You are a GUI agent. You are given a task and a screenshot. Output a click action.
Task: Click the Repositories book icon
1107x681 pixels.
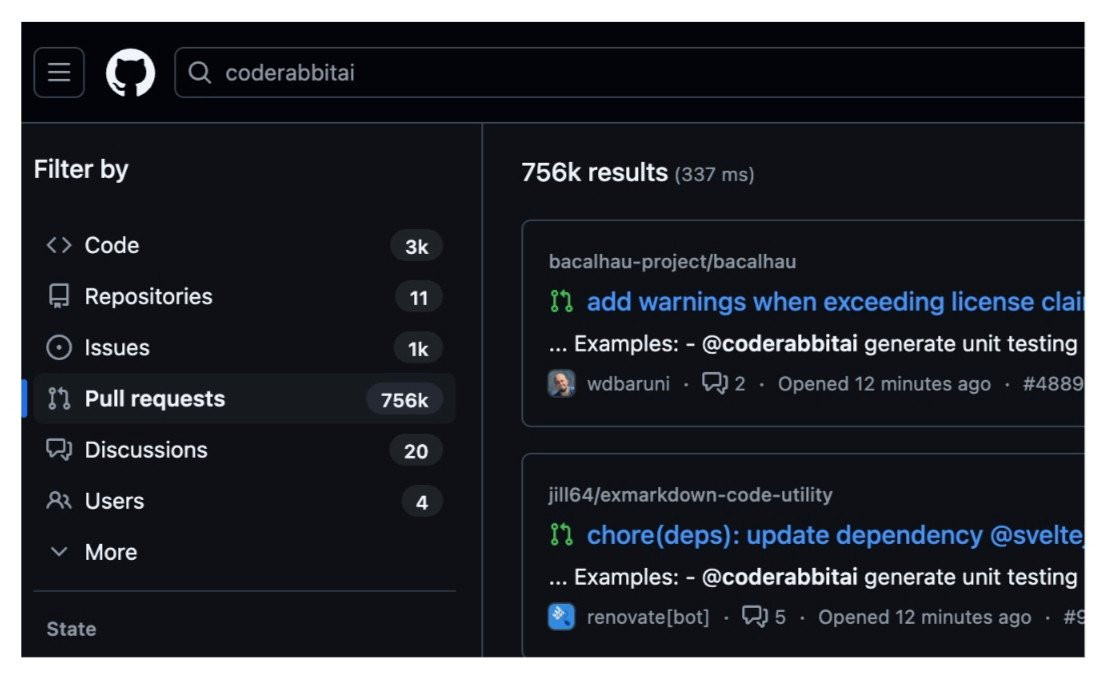click(59, 296)
